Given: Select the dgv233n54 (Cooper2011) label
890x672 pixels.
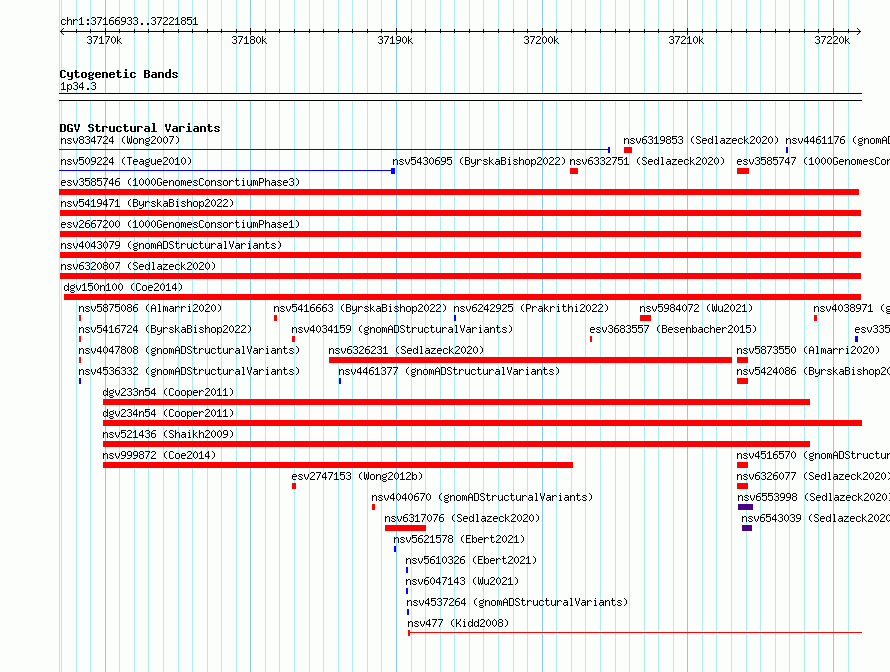Looking at the screenshot, I should [168, 392].
